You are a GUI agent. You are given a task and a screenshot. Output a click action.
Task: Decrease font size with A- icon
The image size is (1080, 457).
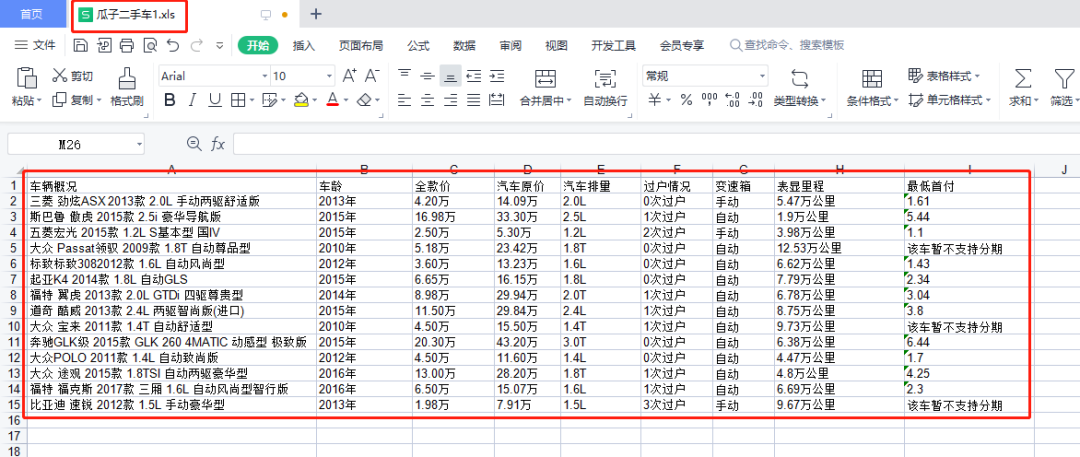pyautogui.click(x=372, y=76)
